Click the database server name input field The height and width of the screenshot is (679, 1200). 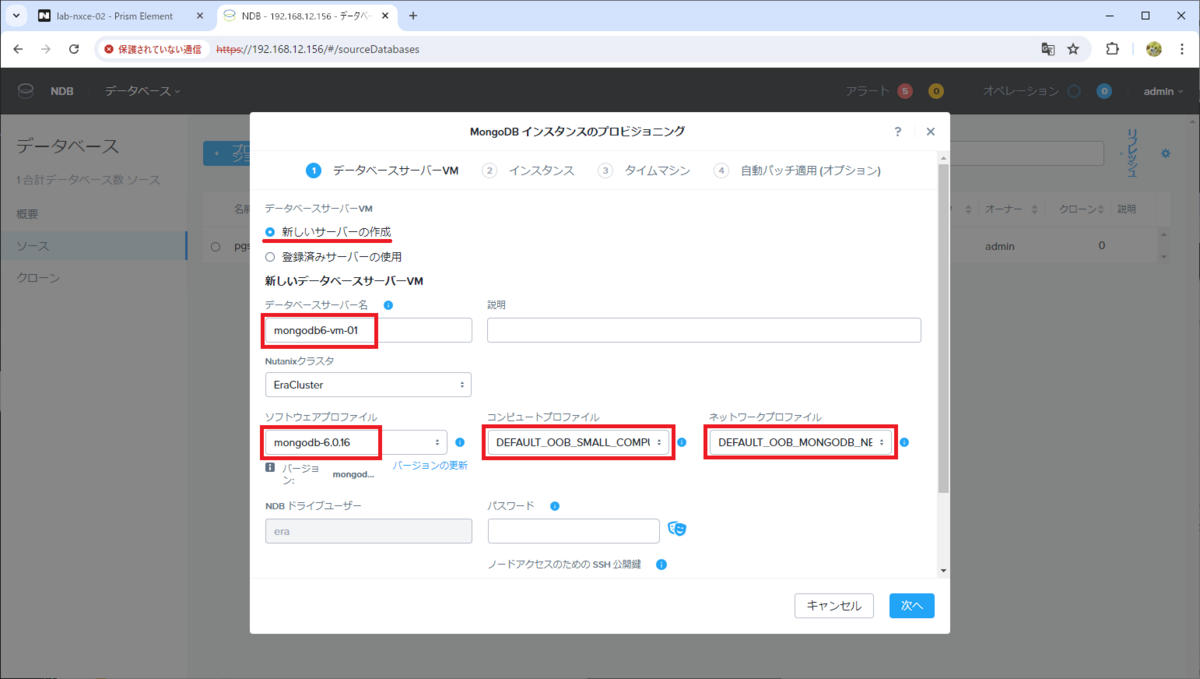point(368,330)
